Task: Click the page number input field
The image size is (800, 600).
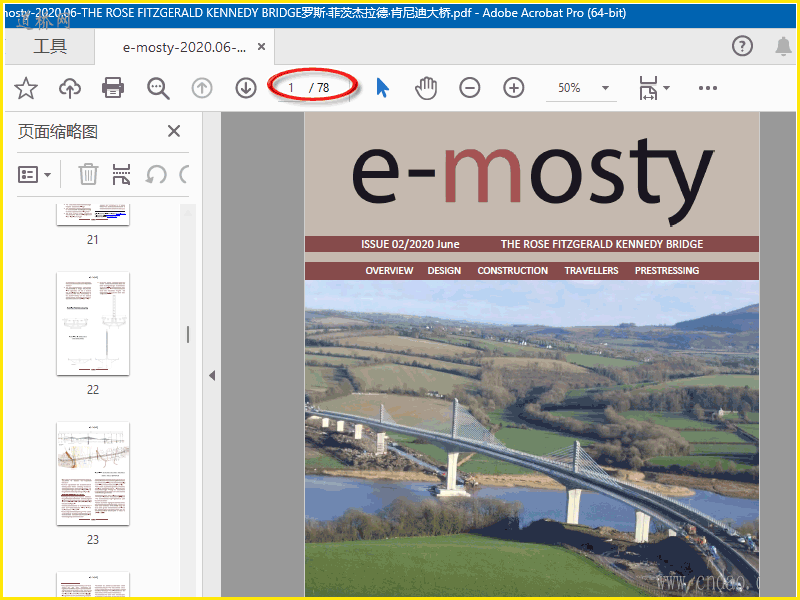Action: point(291,88)
